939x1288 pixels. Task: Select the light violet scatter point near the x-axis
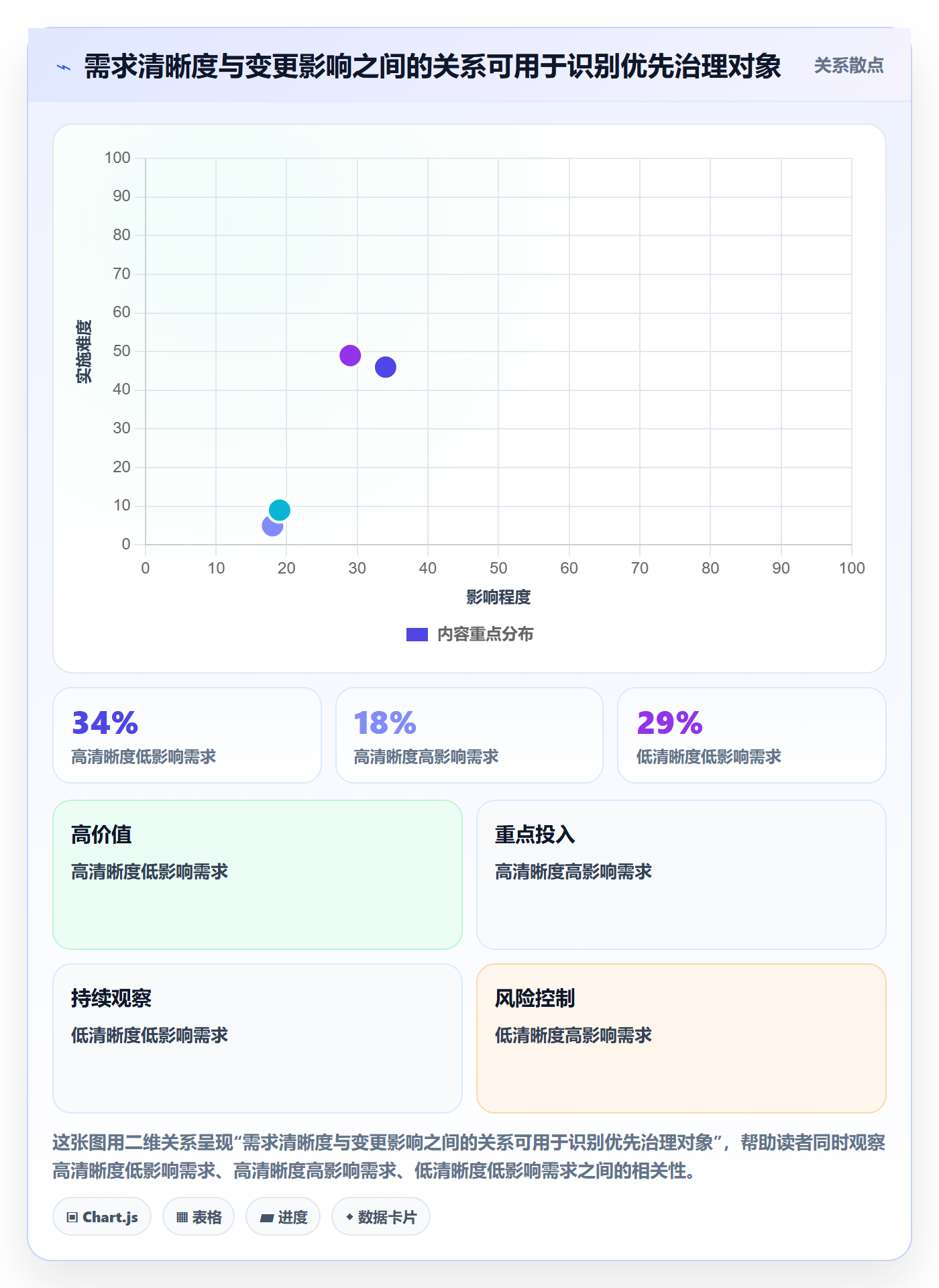point(272,526)
